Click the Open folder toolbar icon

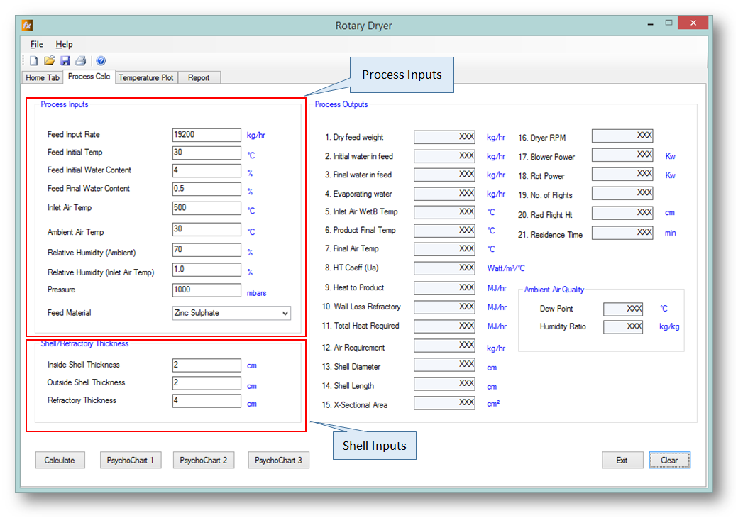[49, 61]
